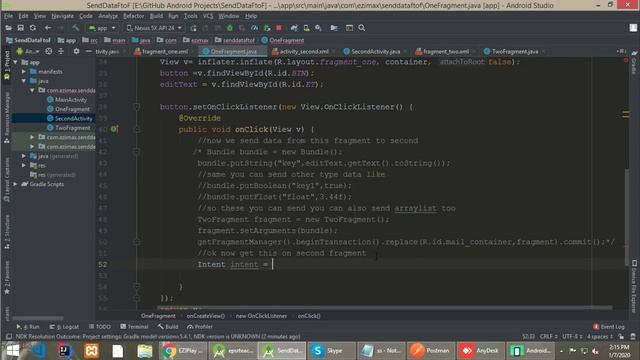
Task: Click the Search Everywhere magnifier icon
Action: click(362, 28)
